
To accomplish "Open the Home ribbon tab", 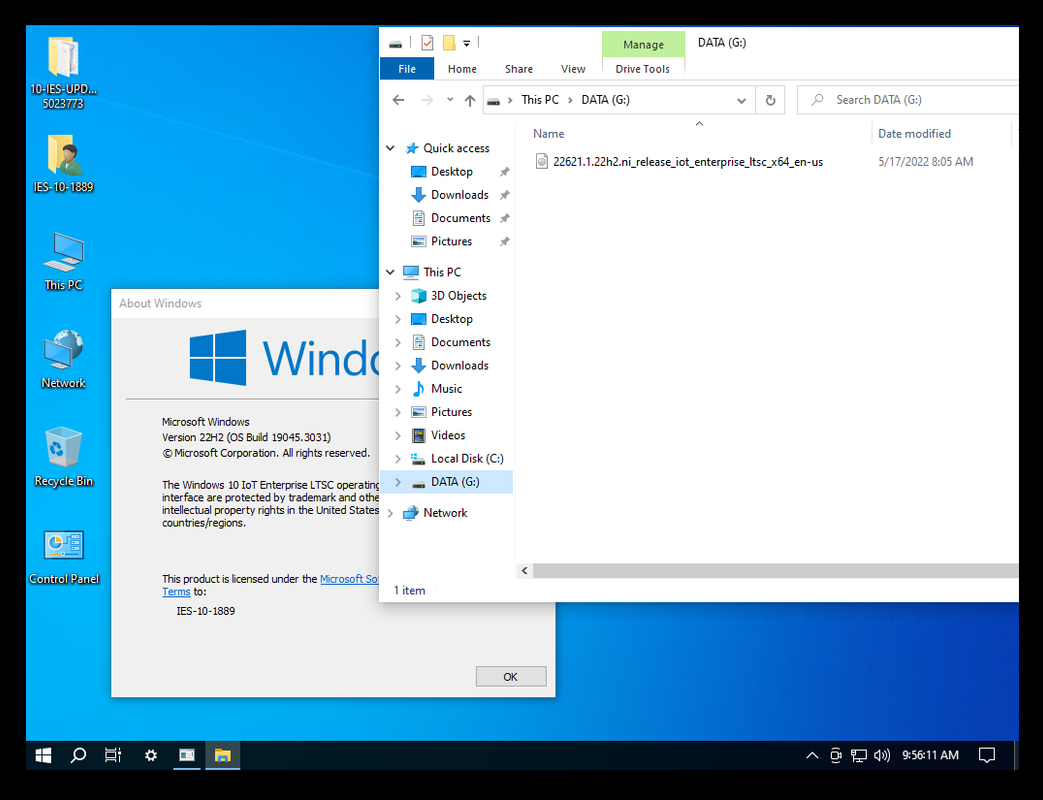I will pos(462,68).
